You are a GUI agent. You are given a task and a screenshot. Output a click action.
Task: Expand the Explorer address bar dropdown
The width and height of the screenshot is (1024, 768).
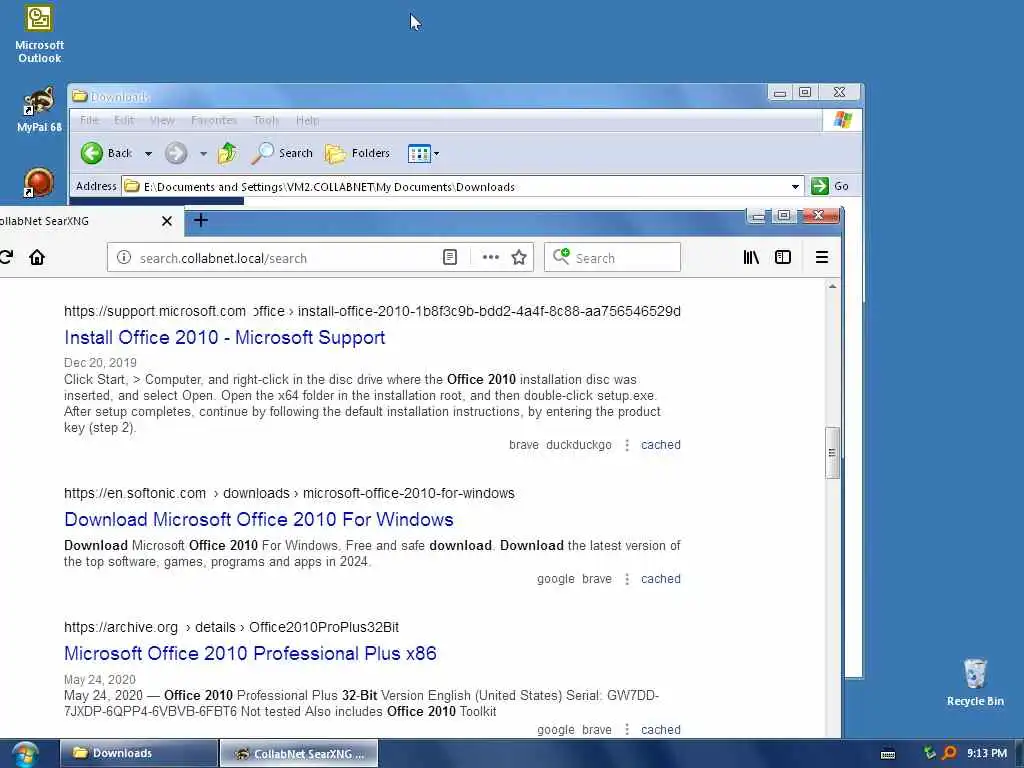tap(795, 187)
